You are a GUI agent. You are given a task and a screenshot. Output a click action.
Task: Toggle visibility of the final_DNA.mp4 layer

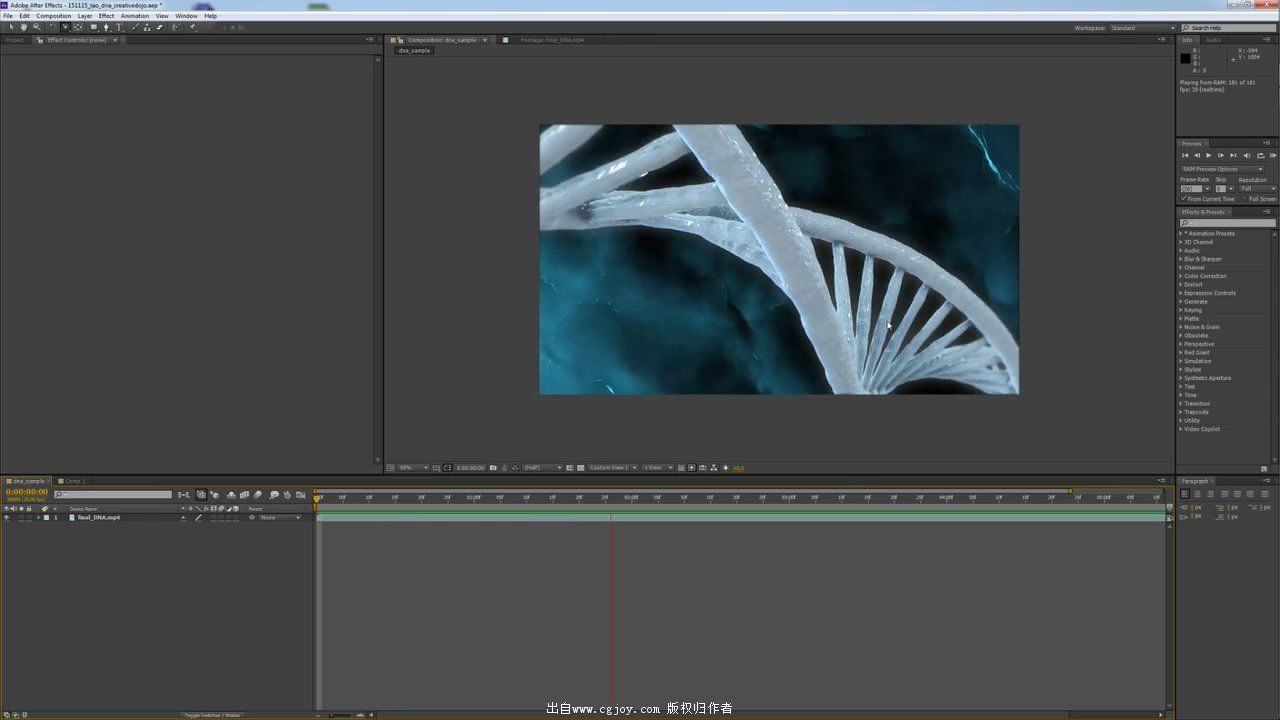point(6,517)
